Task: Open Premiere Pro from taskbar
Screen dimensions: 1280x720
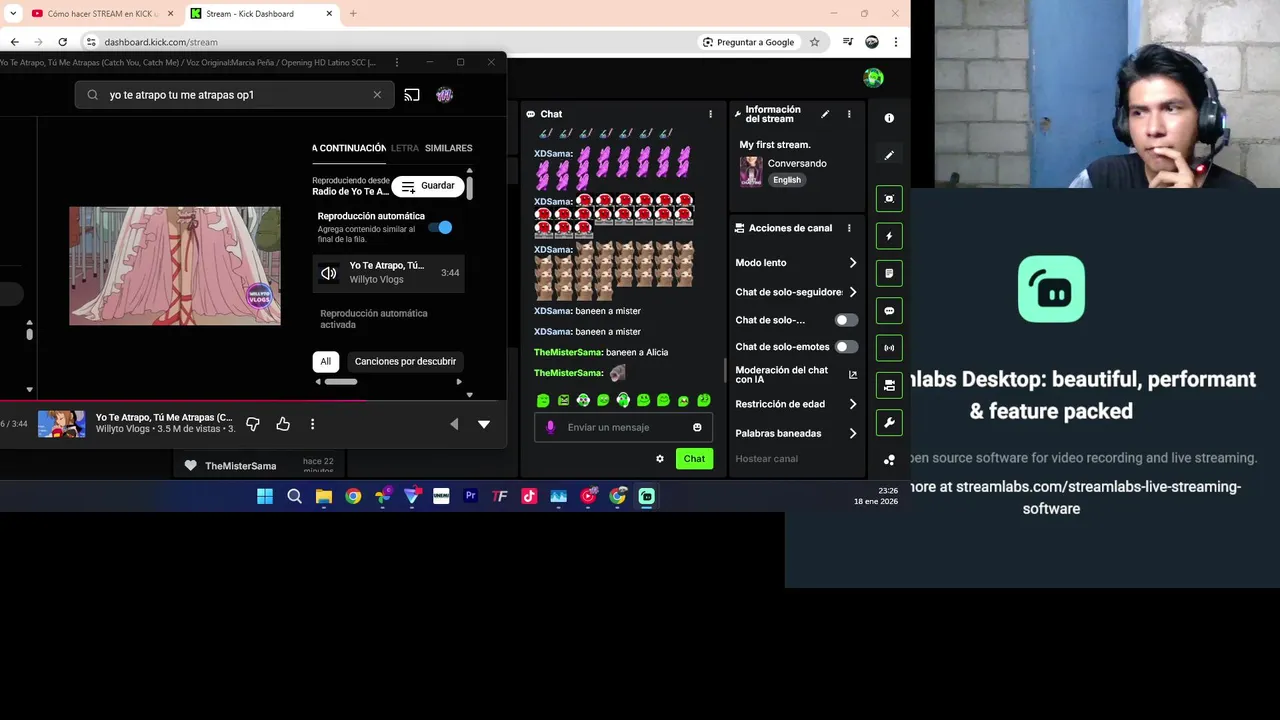Action: 470,496
